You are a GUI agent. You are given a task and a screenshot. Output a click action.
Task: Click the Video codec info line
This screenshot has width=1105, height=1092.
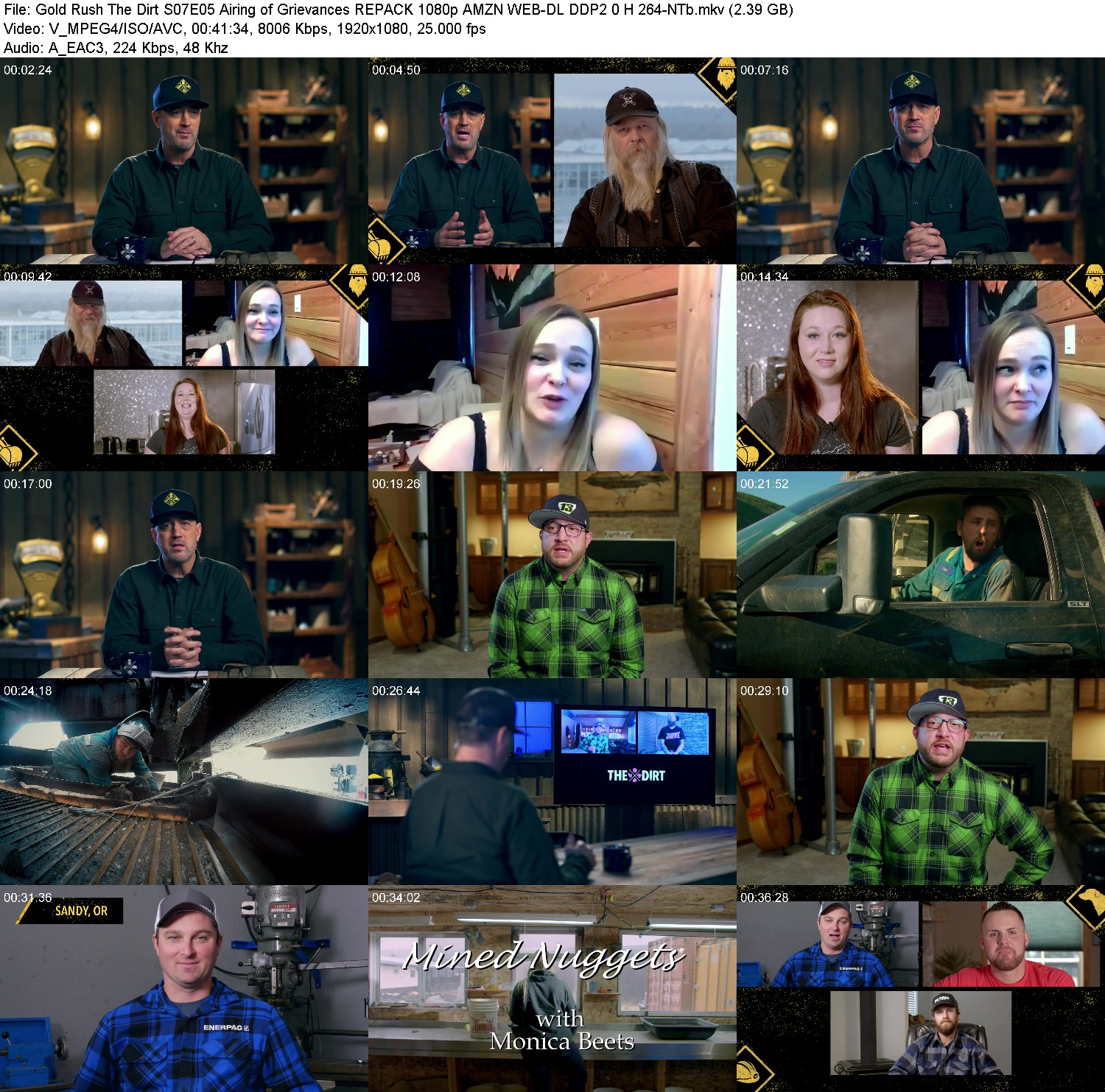point(245,29)
